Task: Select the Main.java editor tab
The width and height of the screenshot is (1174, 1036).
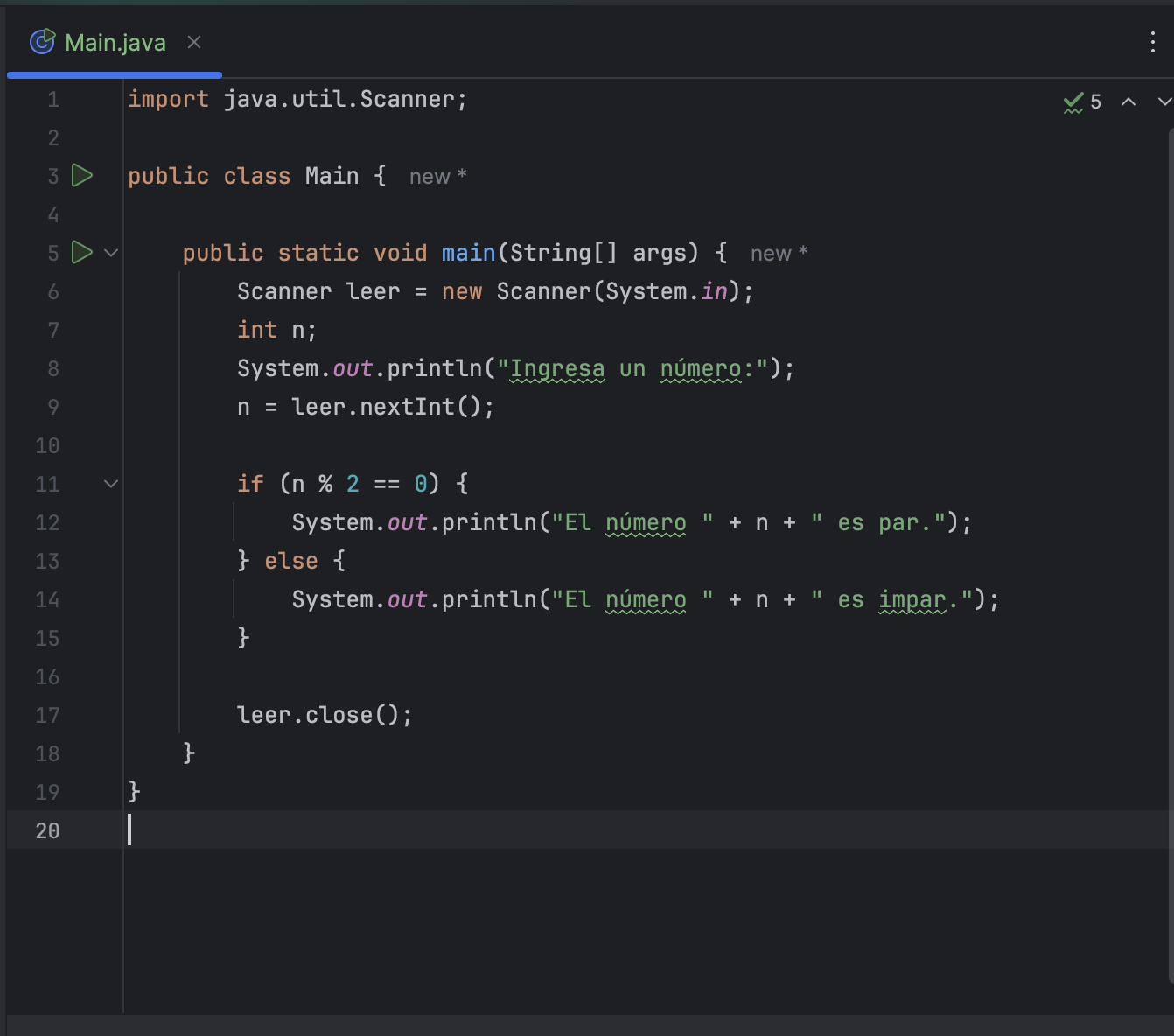Action: pyautogui.click(x=114, y=42)
